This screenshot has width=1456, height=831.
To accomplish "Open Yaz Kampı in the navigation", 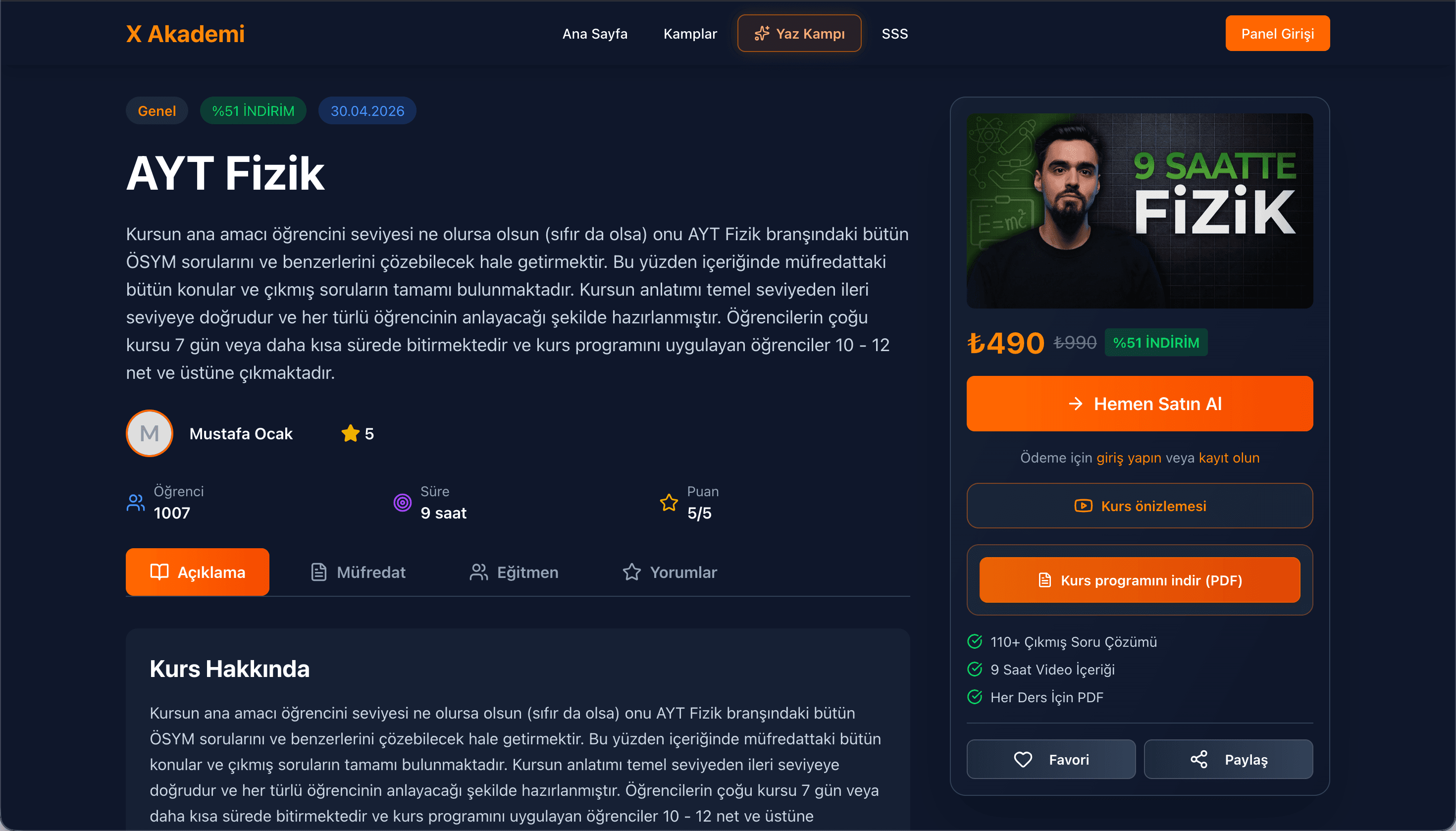I will 799,34.
